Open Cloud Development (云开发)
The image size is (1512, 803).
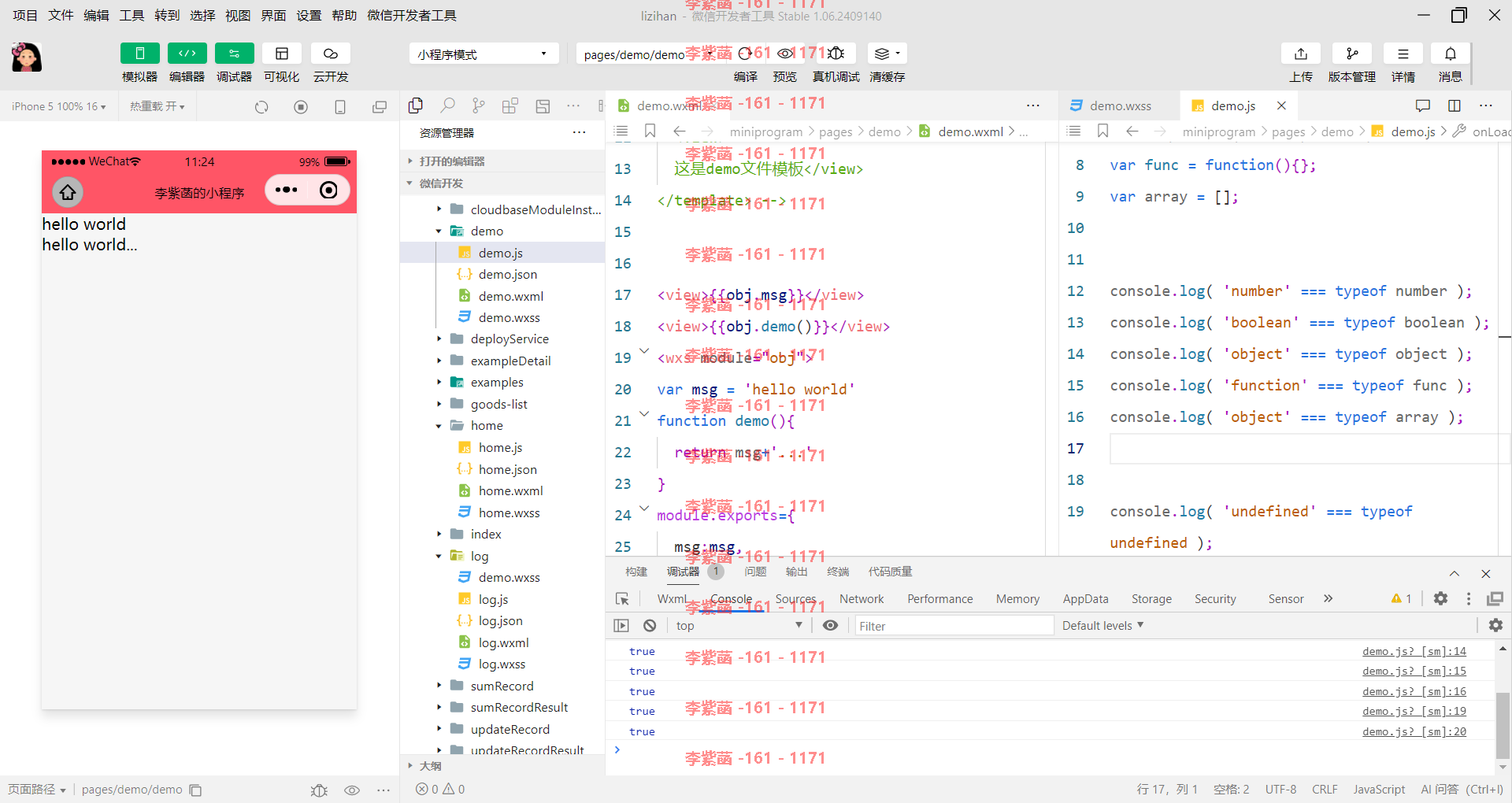click(x=331, y=54)
